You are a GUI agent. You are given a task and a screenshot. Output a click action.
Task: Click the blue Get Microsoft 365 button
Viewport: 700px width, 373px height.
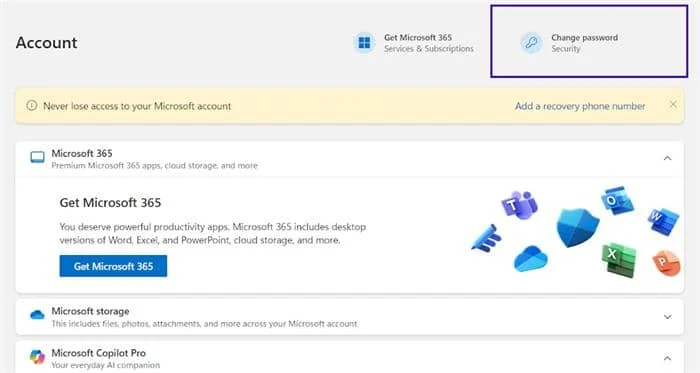click(x=113, y=266)
